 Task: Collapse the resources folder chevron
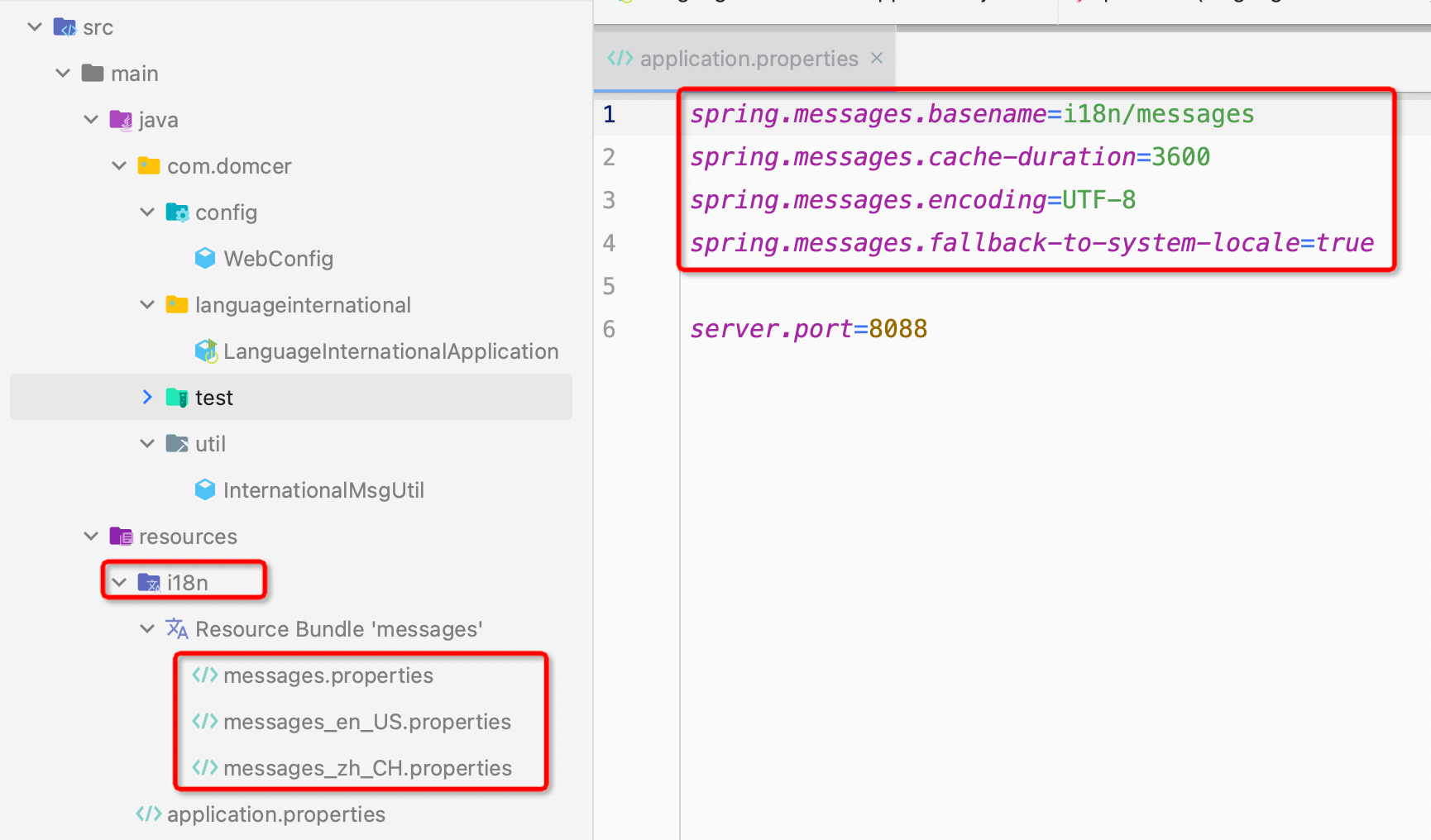click(x=91, y=537)
